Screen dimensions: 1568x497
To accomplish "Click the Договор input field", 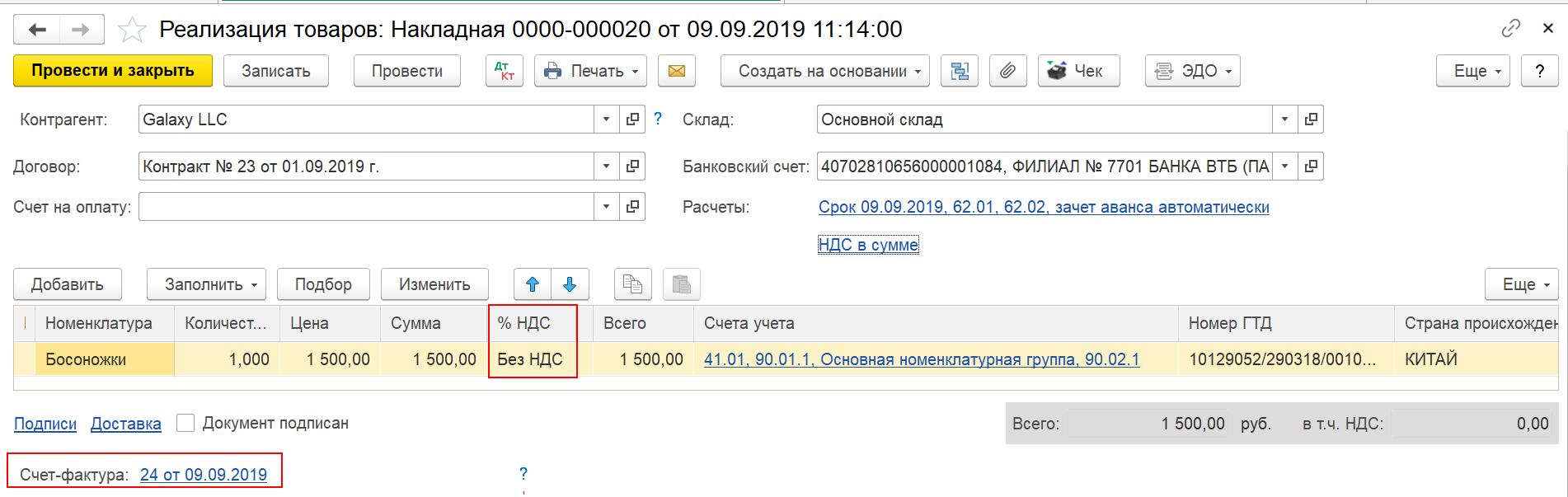I will (x=366, y=166).
